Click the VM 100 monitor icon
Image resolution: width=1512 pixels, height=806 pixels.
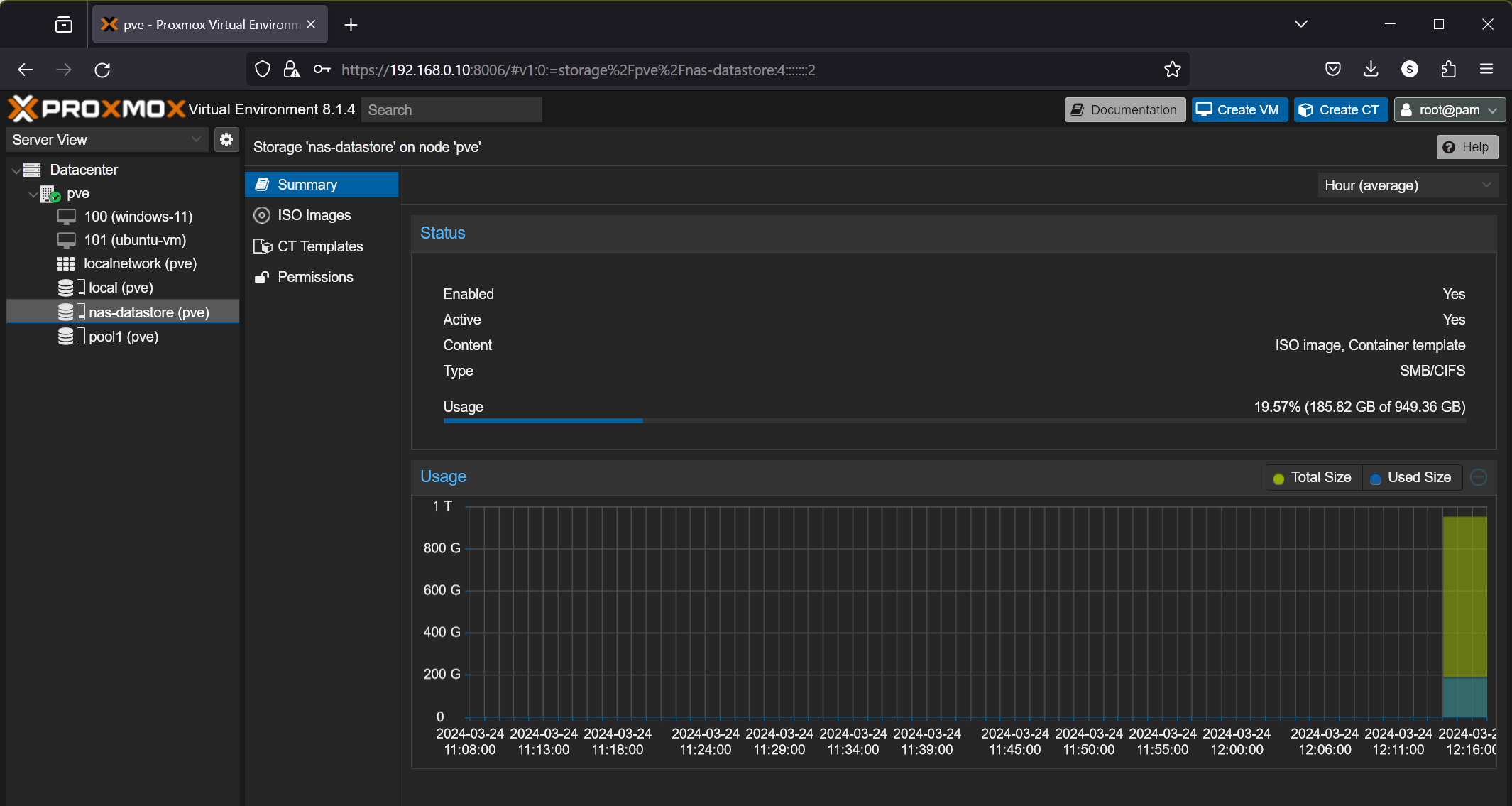click(x=66, y=217)
